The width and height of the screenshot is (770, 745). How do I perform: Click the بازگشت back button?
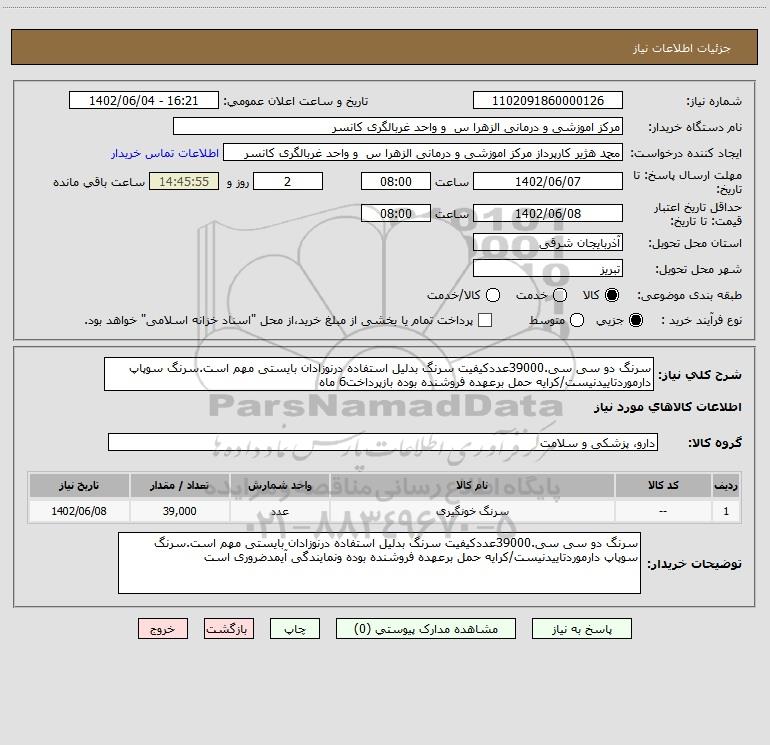229,629
